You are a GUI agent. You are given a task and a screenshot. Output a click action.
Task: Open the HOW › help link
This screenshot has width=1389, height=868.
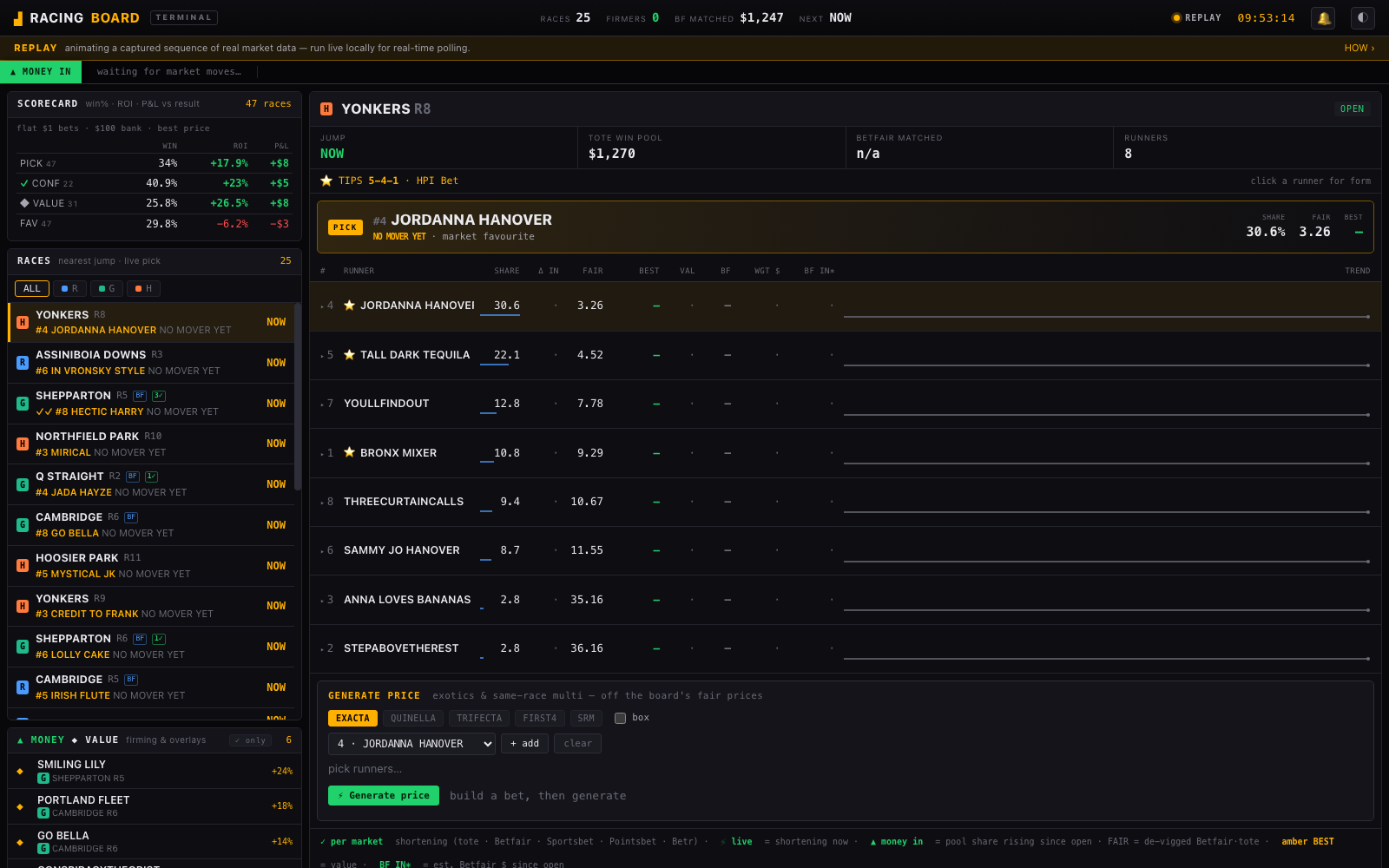[1359, 48]
